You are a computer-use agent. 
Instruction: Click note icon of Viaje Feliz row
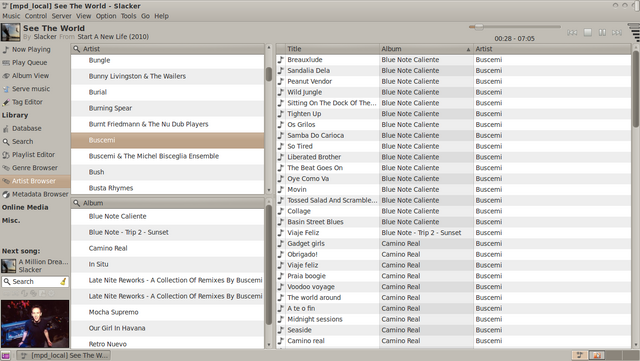tap(281, 233)
